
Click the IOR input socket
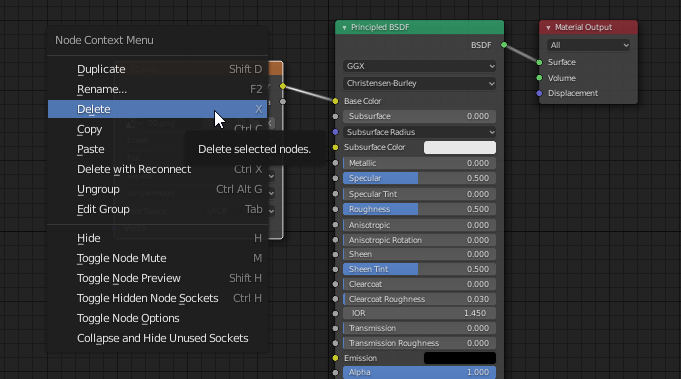(335, 313)
